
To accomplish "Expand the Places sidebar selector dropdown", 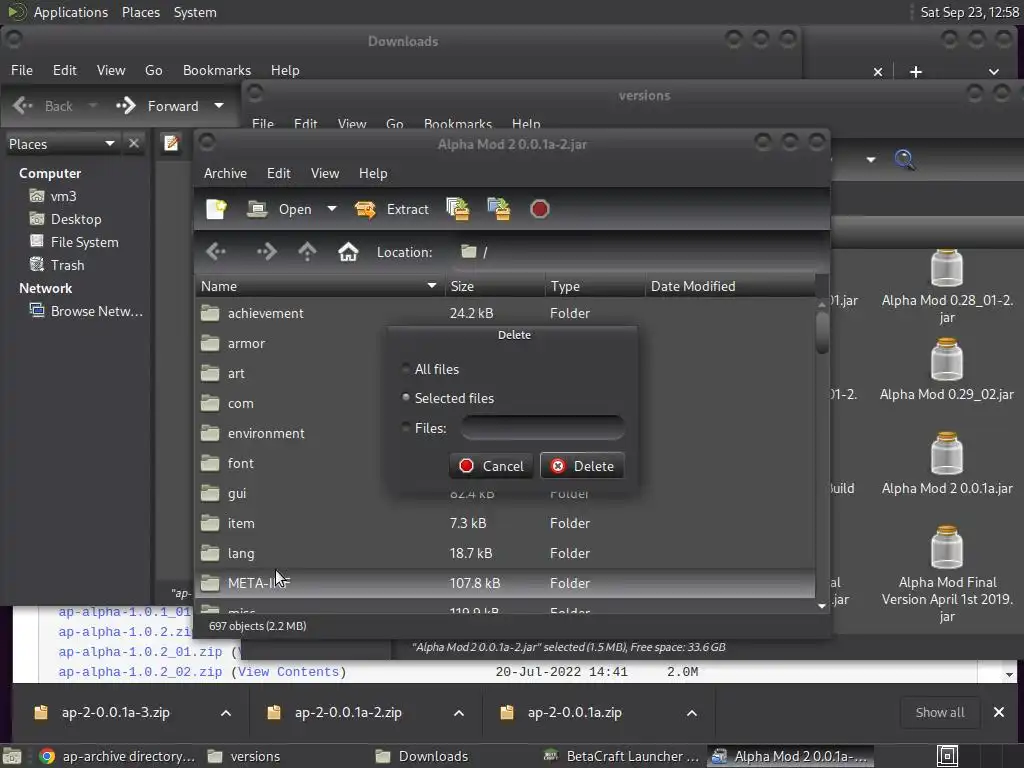I will (x=110, y=143).
